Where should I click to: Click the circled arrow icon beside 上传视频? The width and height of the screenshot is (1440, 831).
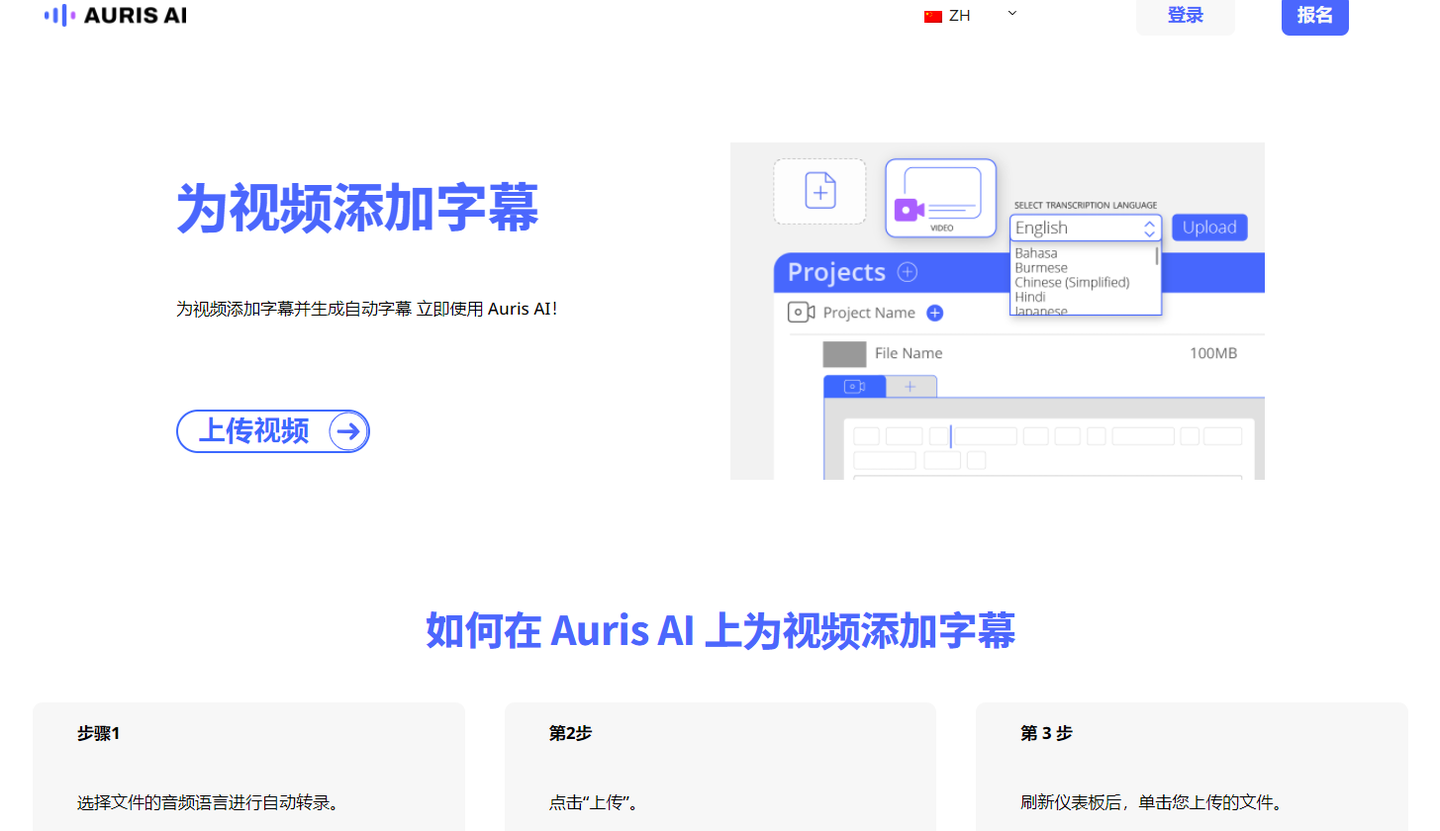point(348,431)
